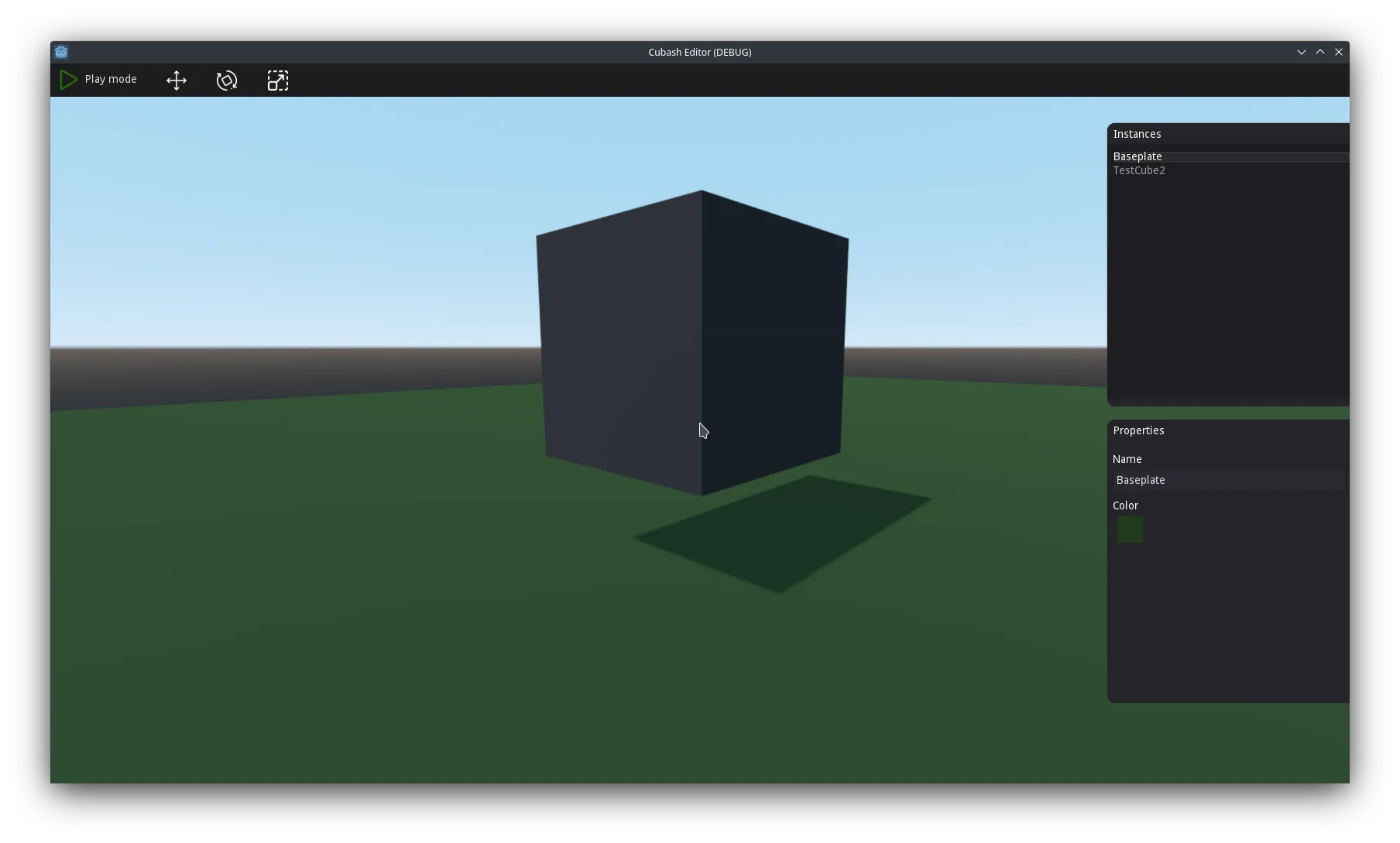Click the Properties panel header

point(1138,430)
